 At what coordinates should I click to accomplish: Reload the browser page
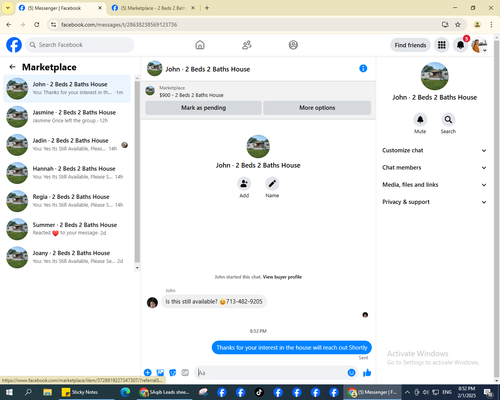(37, 24)
